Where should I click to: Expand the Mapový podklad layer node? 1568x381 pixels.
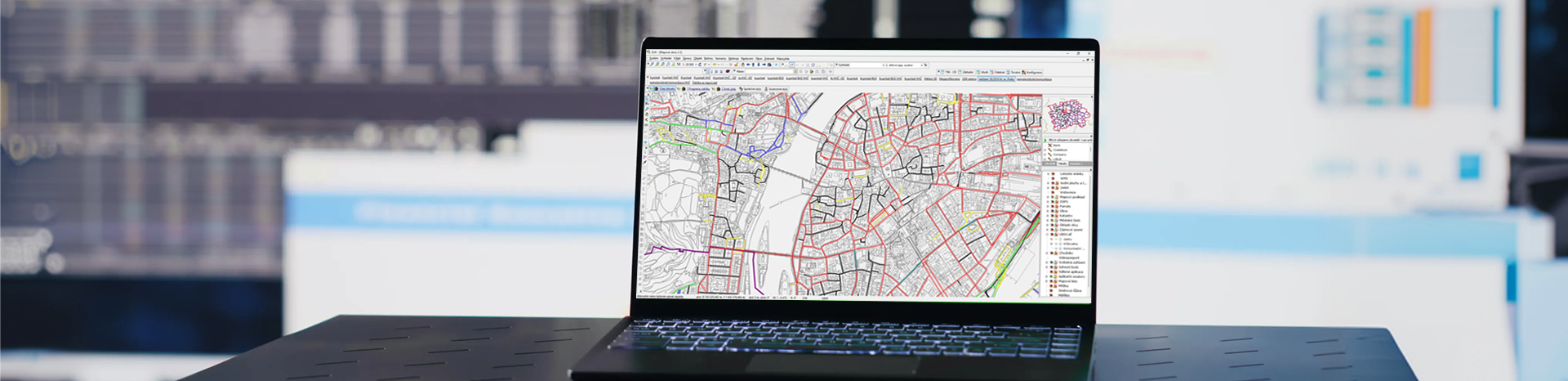tap(1049, 197)
